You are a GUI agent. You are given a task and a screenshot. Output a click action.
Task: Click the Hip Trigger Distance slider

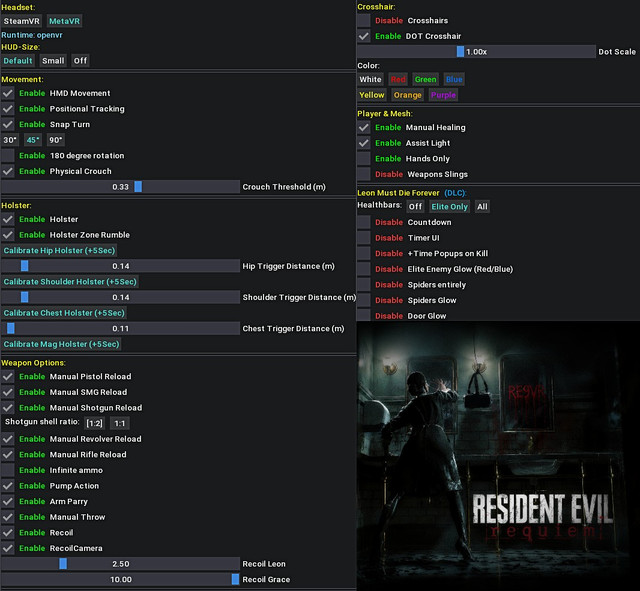[120, 266]
